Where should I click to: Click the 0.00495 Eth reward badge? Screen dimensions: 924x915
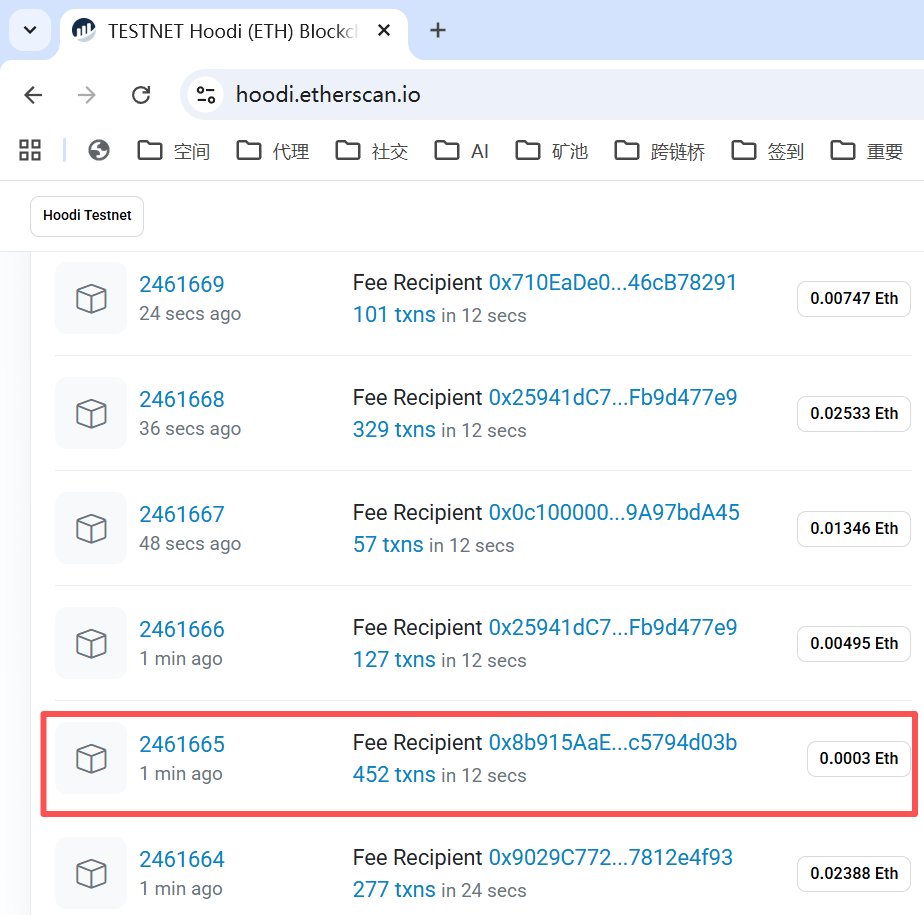854,643
